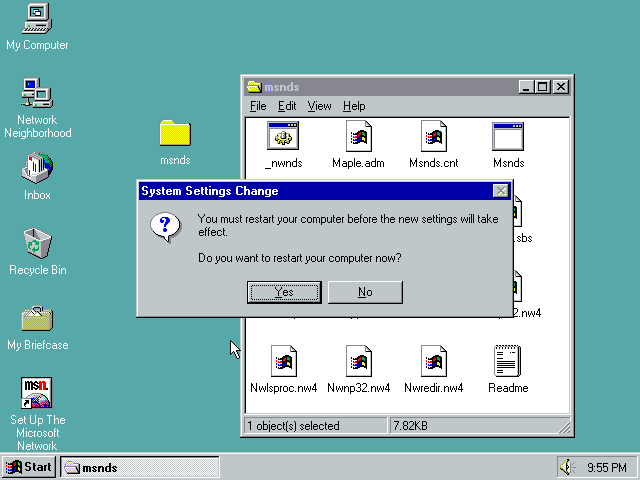Minimize the msnds window
This screenshot has width=640, height=480.
(x=526, y=87)
